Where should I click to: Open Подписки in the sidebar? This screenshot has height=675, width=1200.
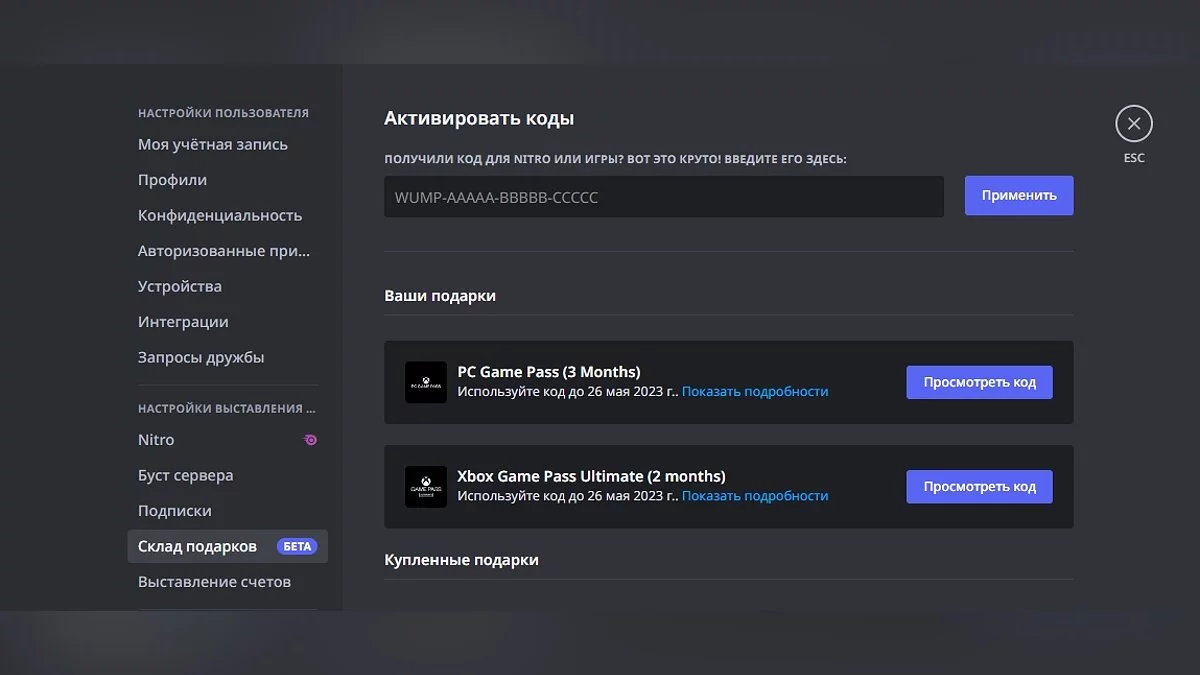click(175, 511)
